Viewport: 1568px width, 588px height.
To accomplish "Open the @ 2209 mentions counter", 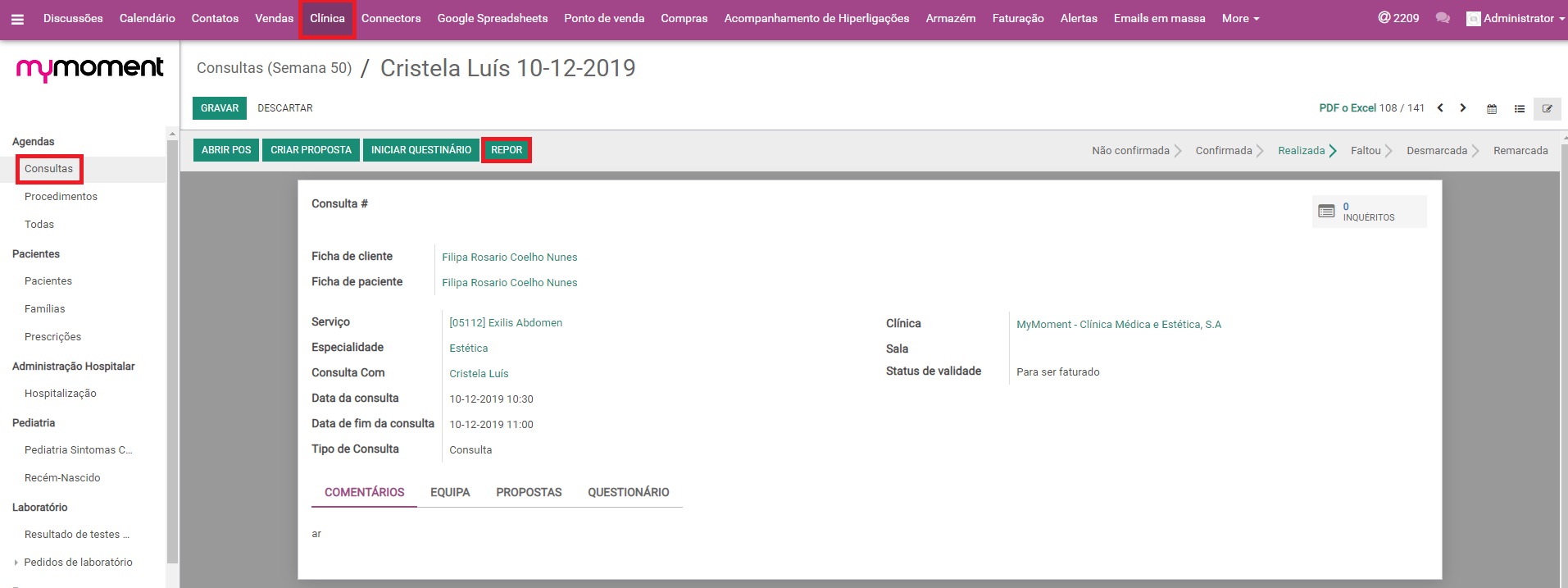I will click(1398, 18).
